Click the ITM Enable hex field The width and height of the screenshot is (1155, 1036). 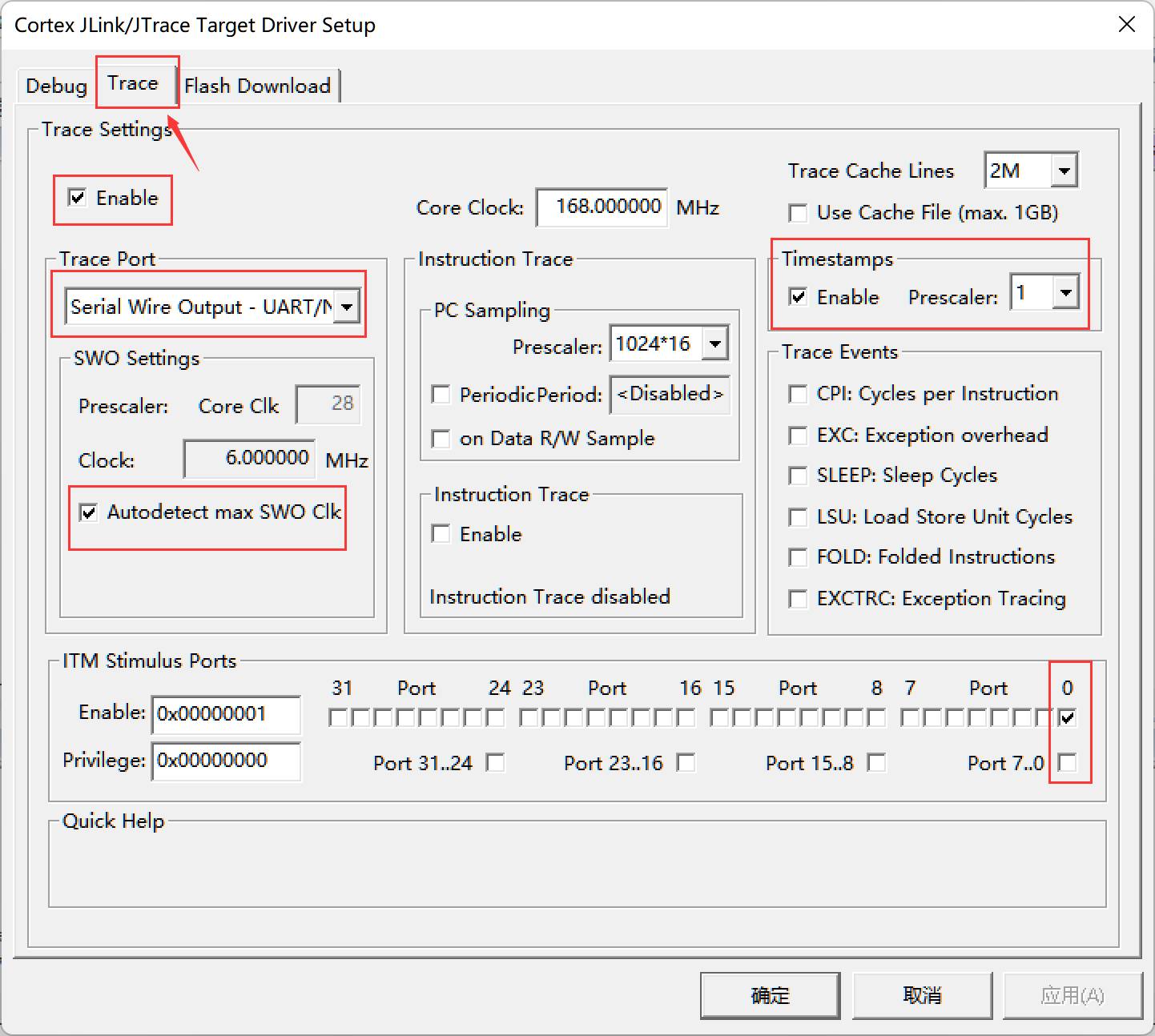point(227,714)
